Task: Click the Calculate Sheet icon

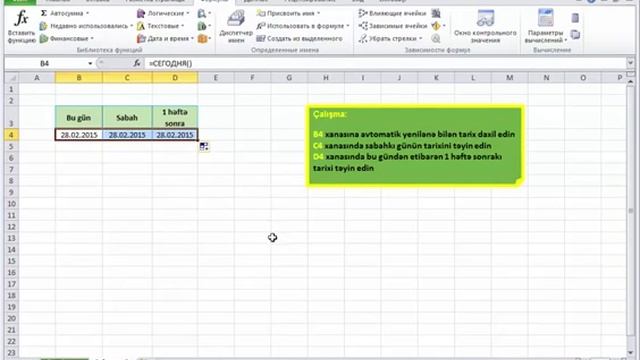Action: tap(575, 35)
